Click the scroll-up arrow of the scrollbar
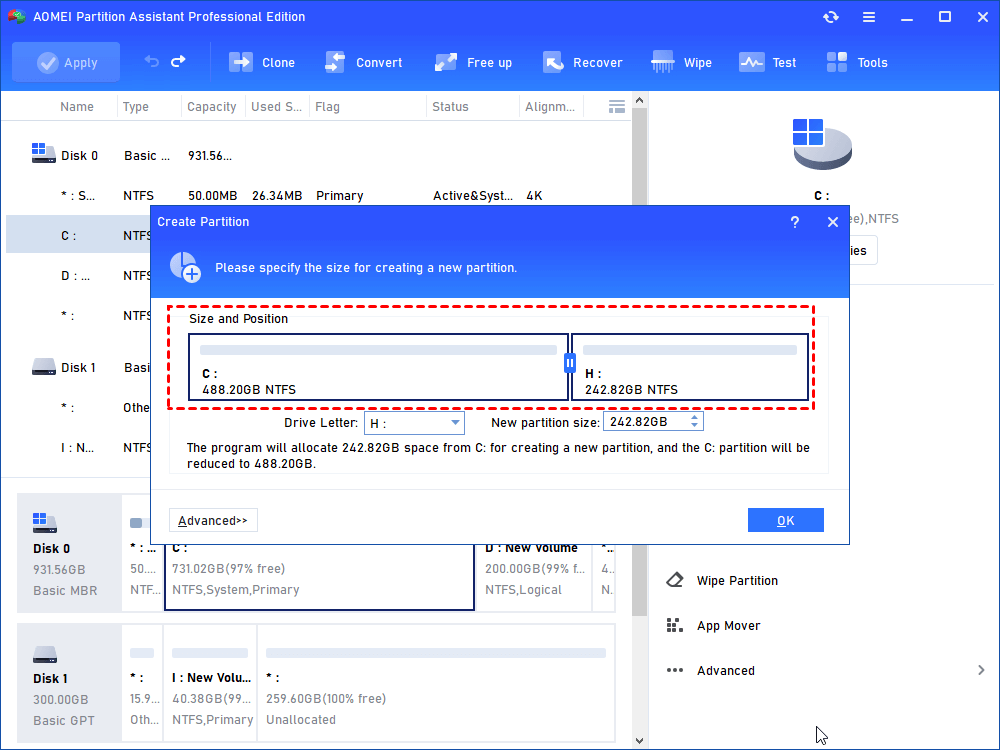This screenshot has width=1000, height=750. click(640, 100)
